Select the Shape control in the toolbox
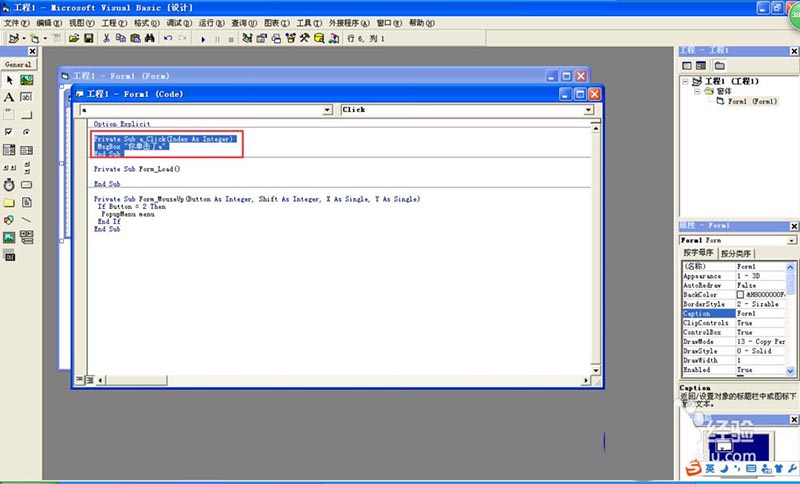The image size is (800, 484). 9,220
